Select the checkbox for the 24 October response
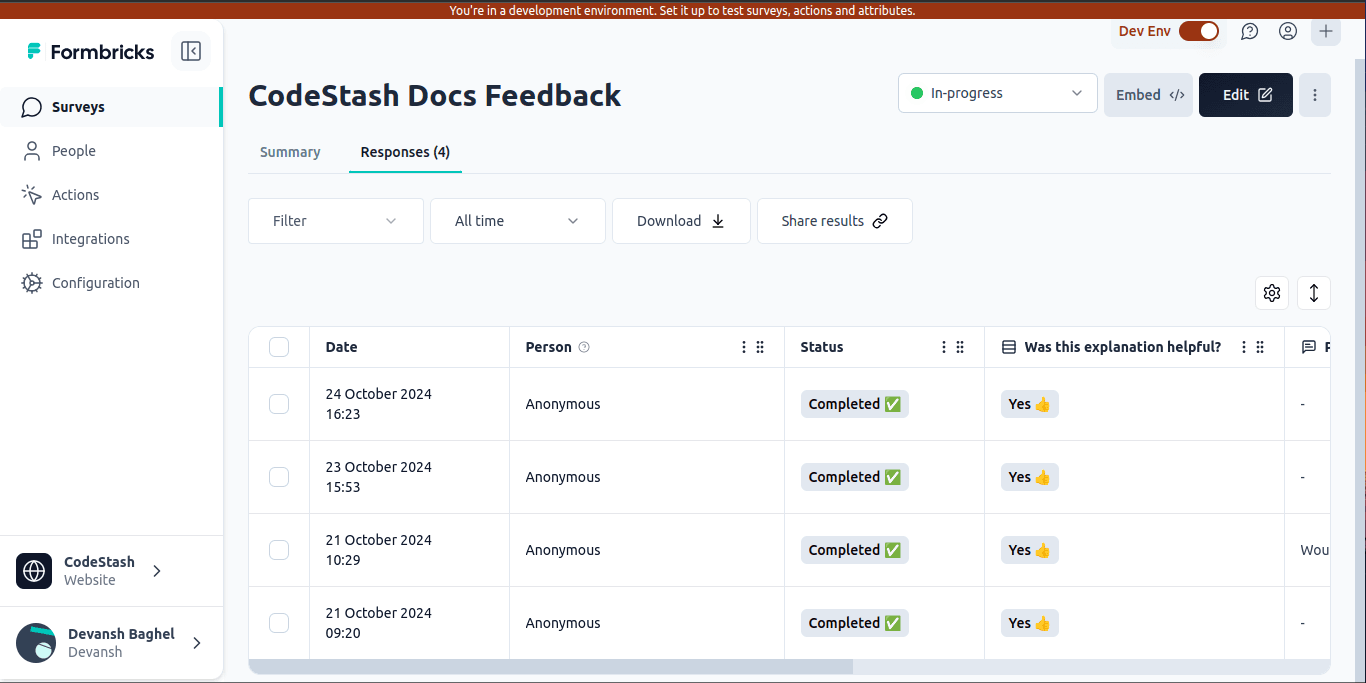 (278, 404)
